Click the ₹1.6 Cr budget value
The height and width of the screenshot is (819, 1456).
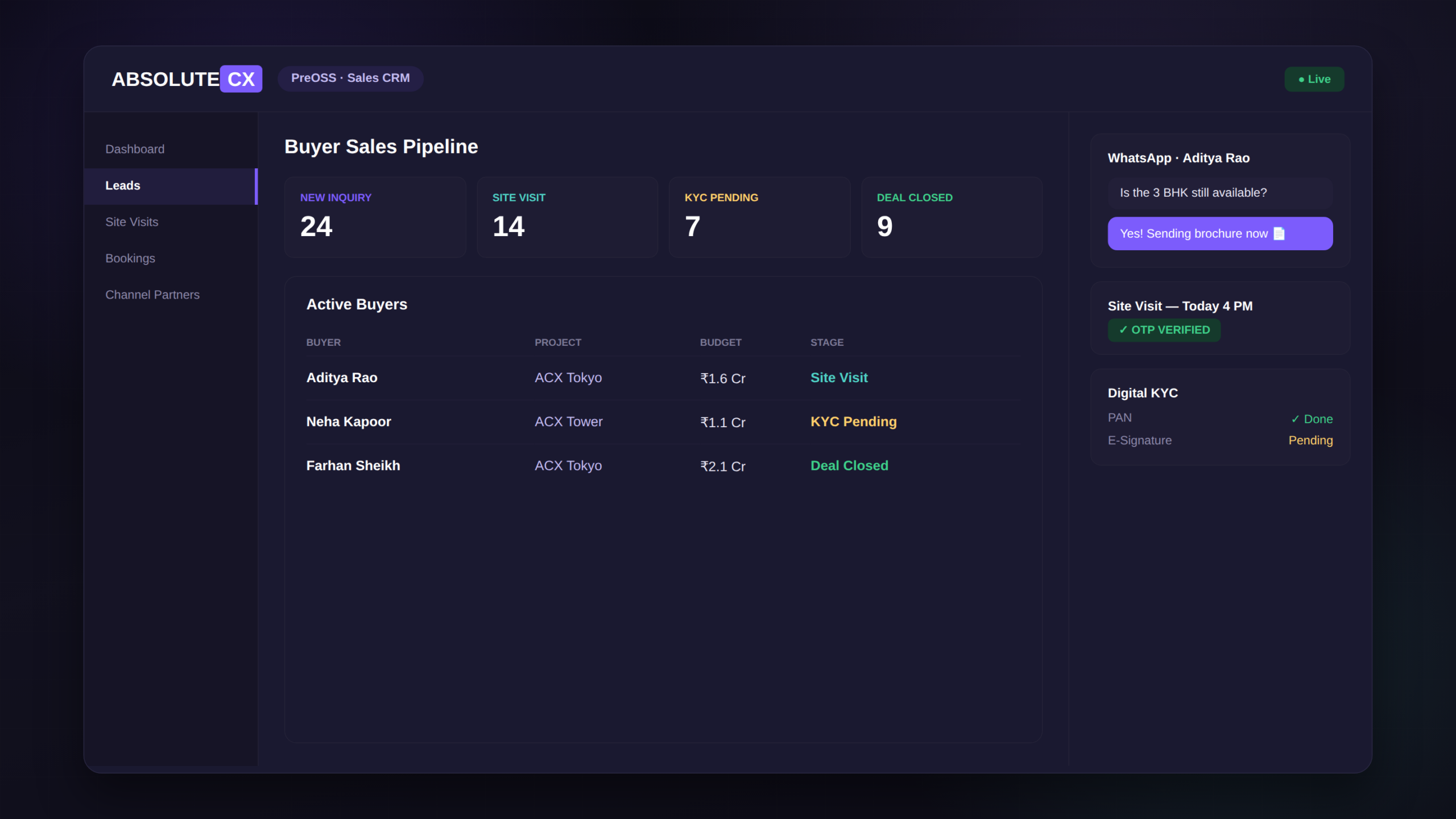pos(723,378)
